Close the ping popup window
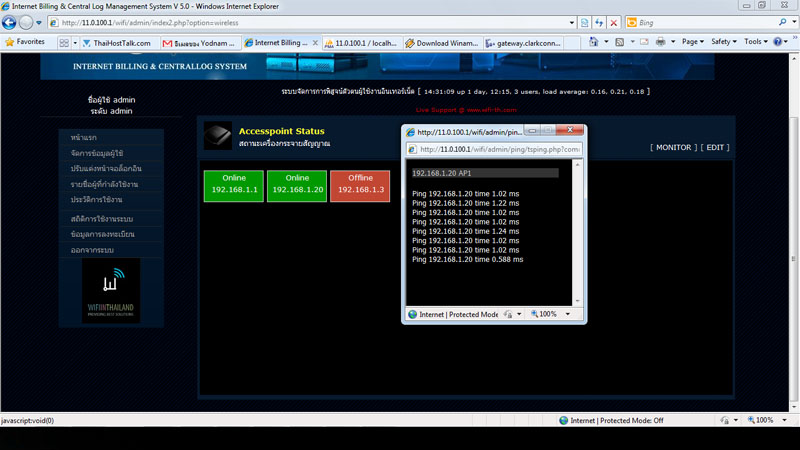This screenshot has width=800, height=450. pos(570,130)
